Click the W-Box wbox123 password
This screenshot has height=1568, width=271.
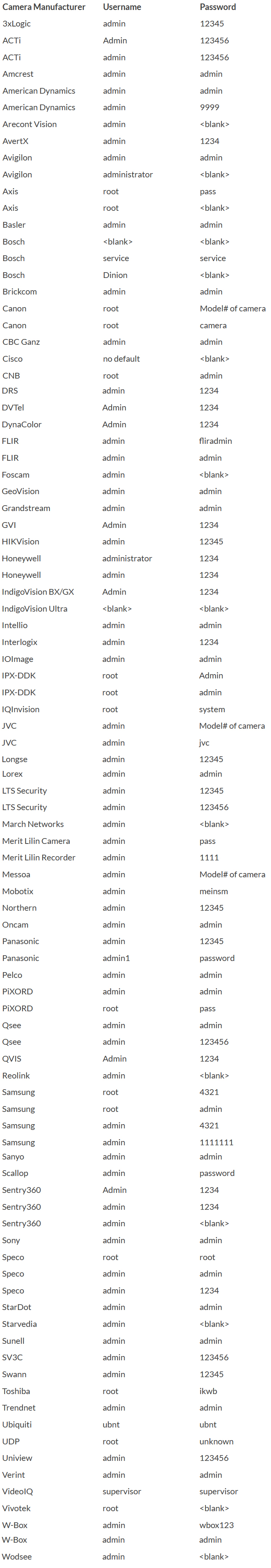coord(216,1525)
